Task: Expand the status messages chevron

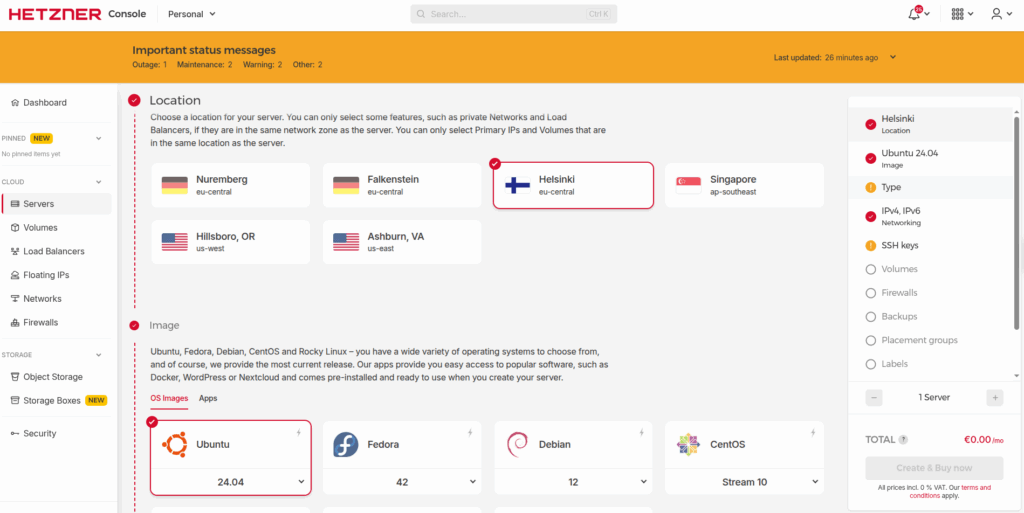Action: coord(893,57)
